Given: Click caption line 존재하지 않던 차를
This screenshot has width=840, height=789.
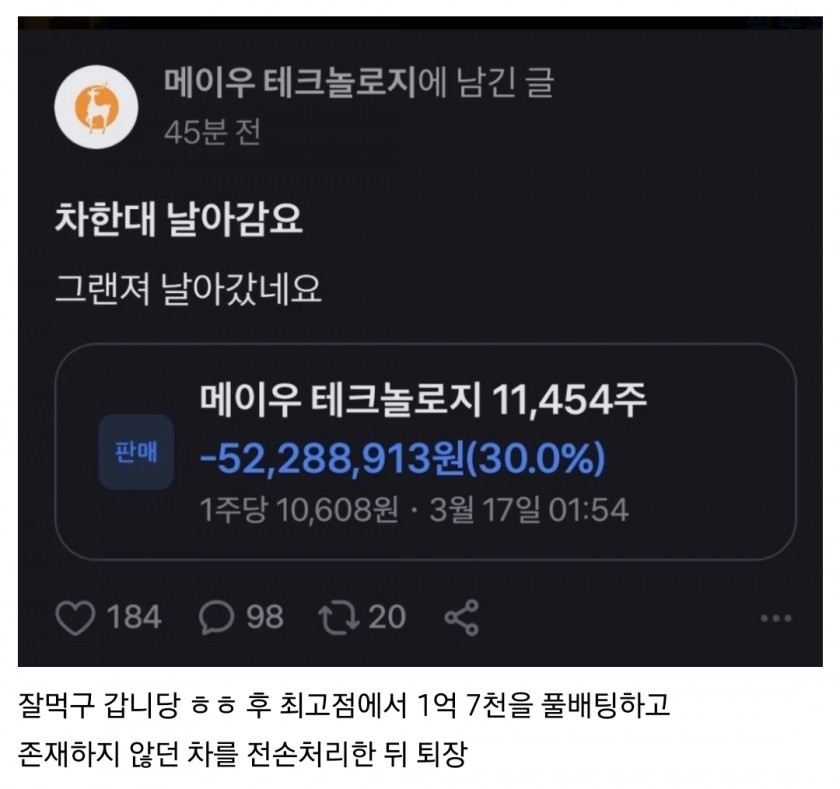Looking at the screenshot, I should (243, 753).
